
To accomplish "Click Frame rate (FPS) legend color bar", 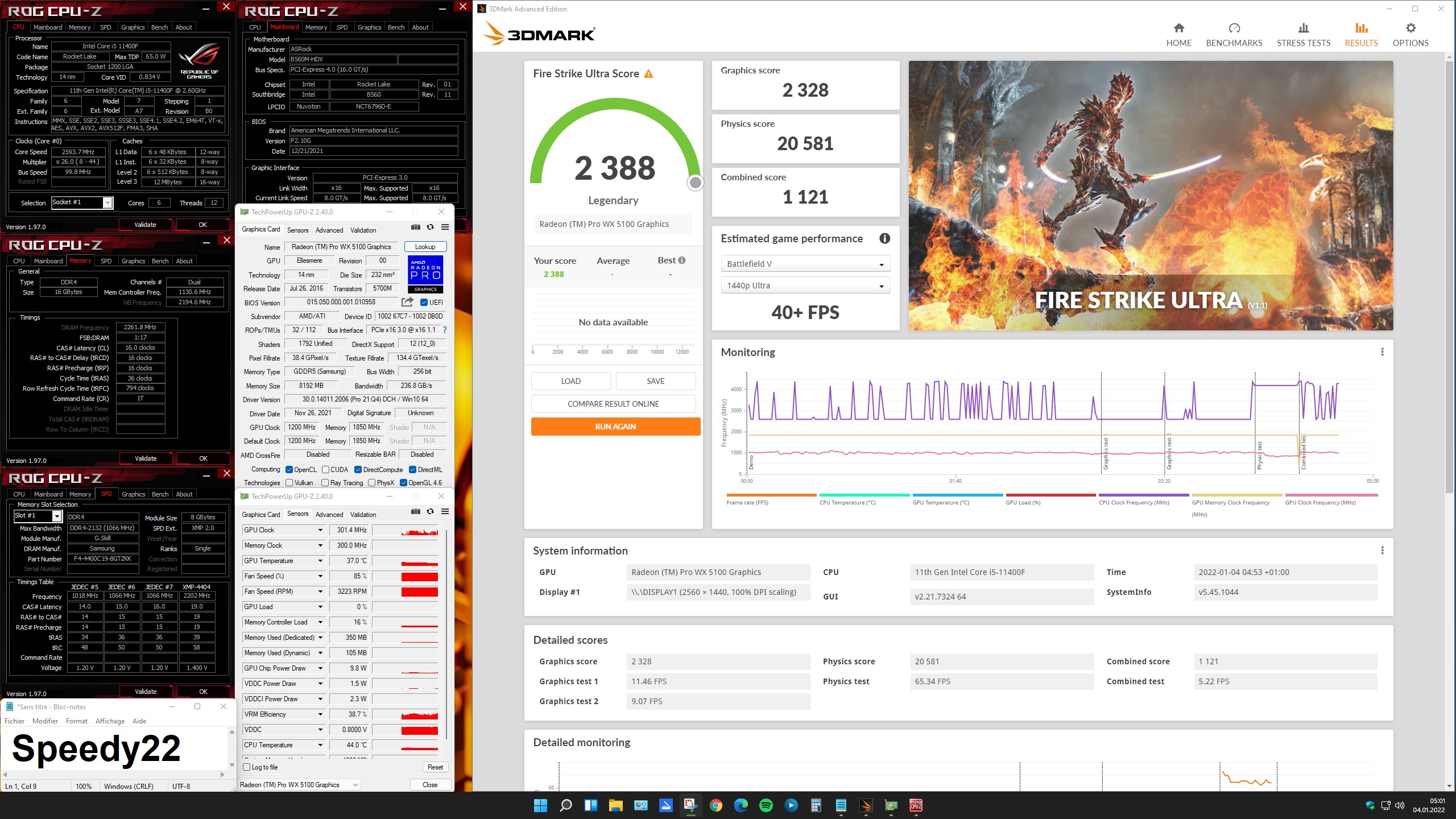I will tap(771, 495).
